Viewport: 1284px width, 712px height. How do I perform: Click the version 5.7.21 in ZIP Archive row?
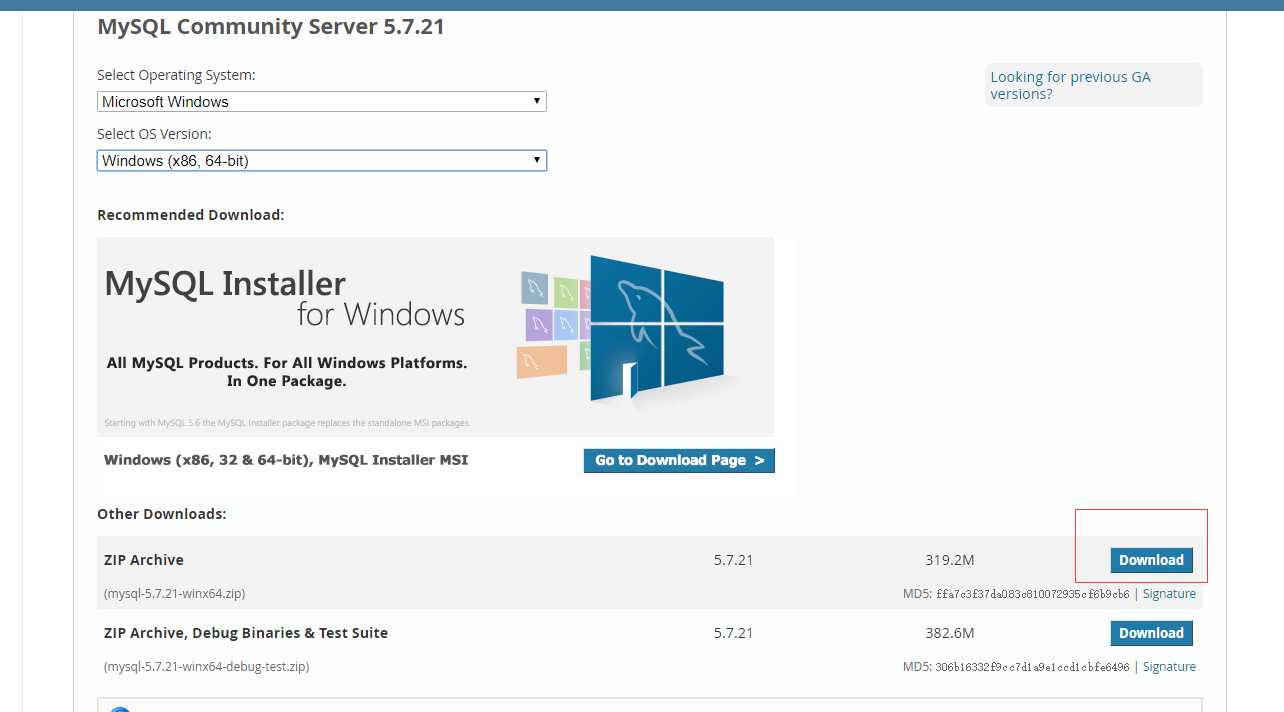pyautogui.click(x=733, y=560)
